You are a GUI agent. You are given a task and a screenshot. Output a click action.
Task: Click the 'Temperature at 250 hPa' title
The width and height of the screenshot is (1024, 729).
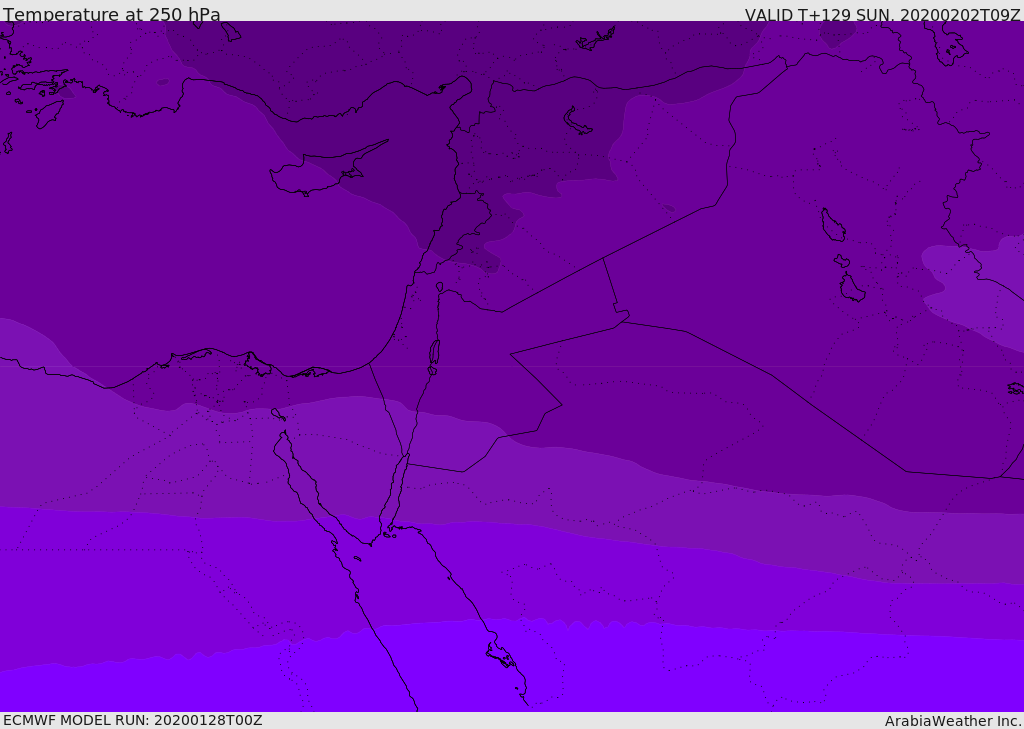(112, 14)
